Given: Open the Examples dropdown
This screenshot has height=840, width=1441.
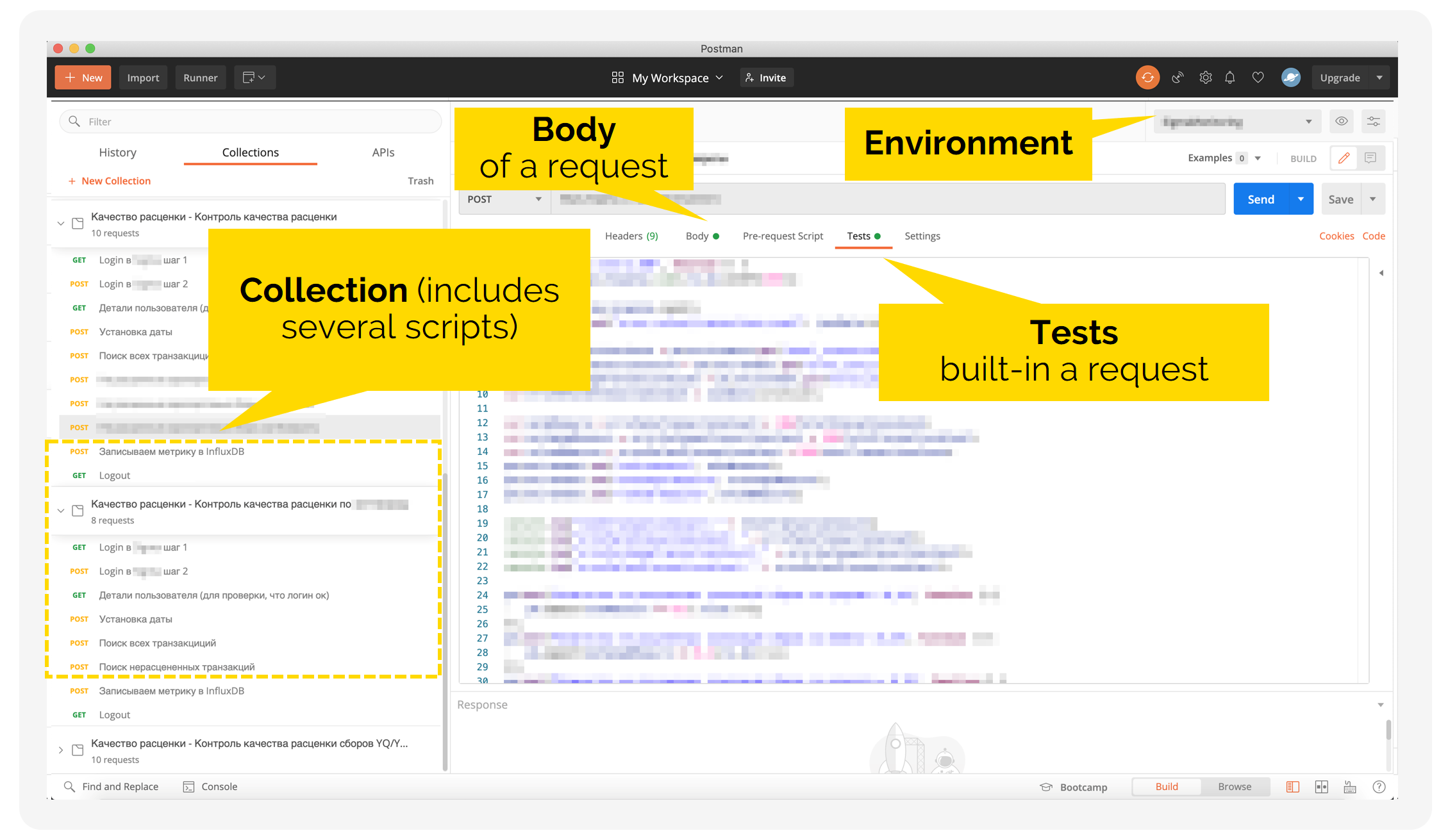Looking at the screenshot, I should coord(1224,158).
